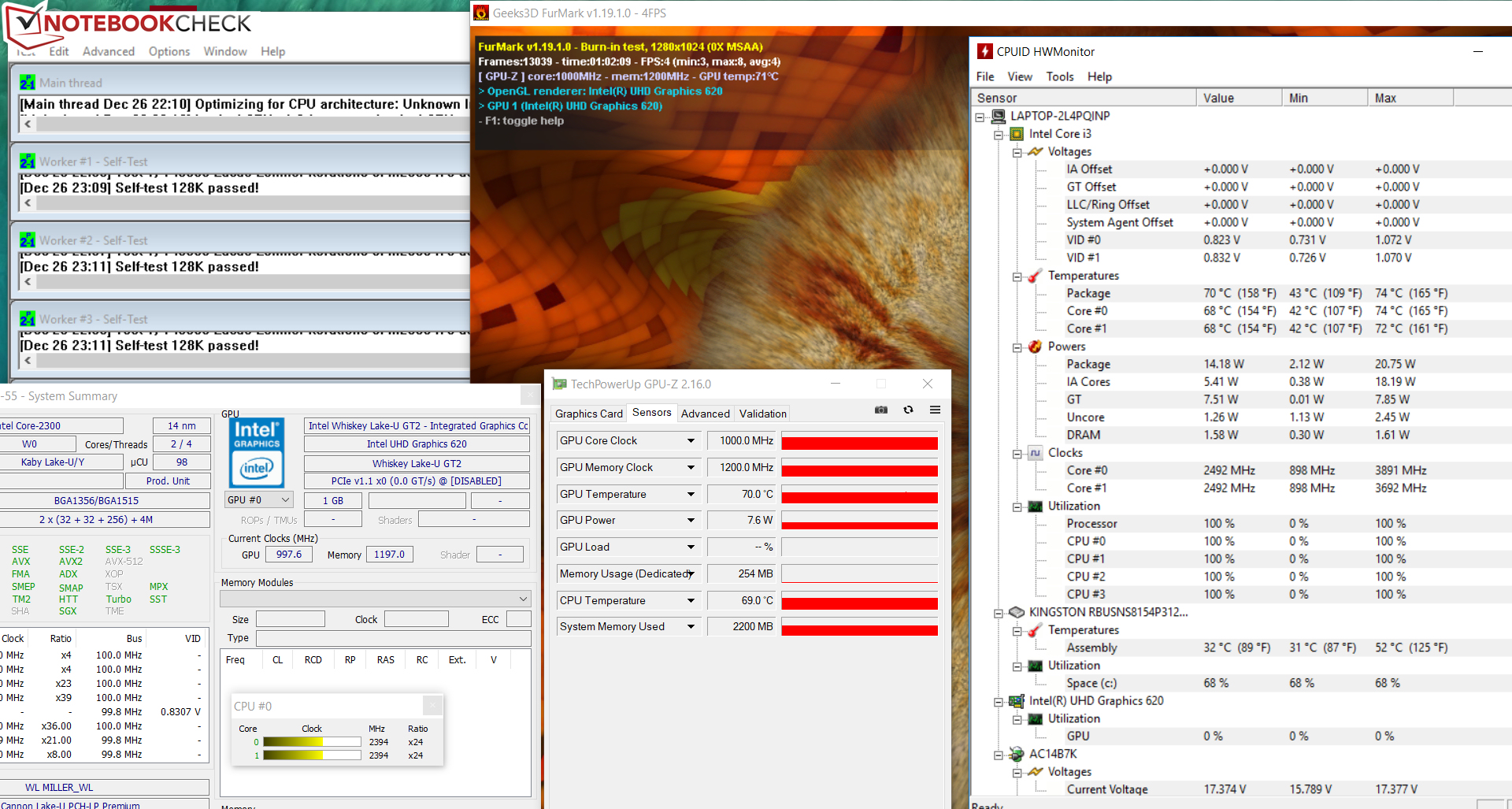Click the Worker #3 Self-Test window icon
The height and width of the screenshot is (809, 1512).
pyautogui.click(x=28, y=318)
